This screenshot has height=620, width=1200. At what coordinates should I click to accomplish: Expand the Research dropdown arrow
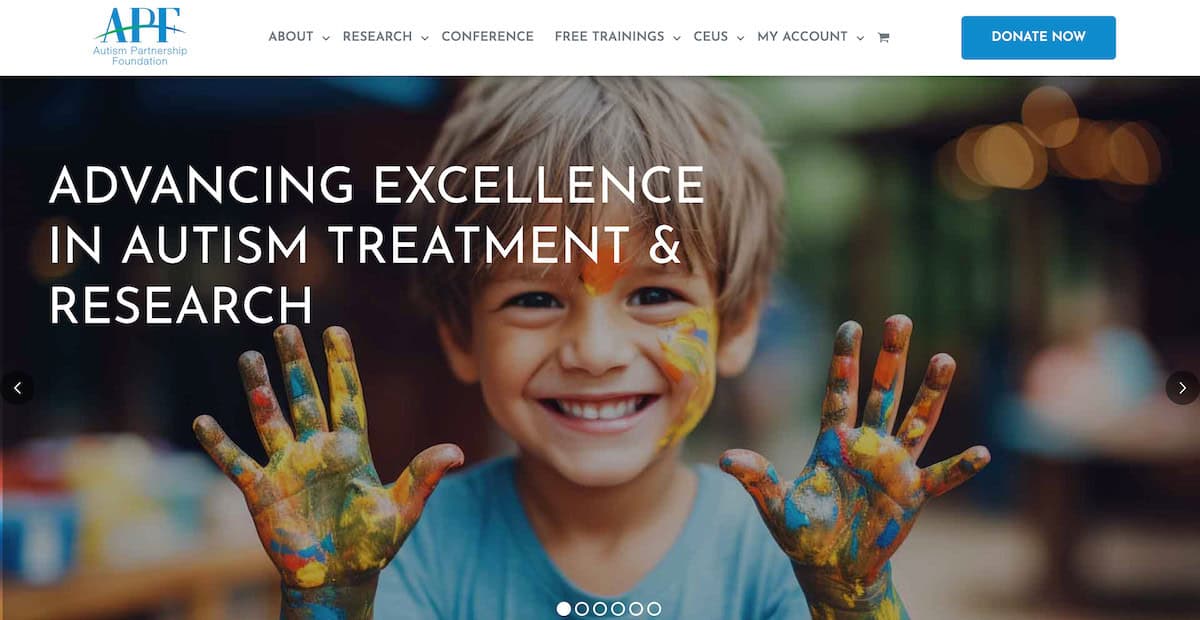pyautogui.click(x=424, y=38)
